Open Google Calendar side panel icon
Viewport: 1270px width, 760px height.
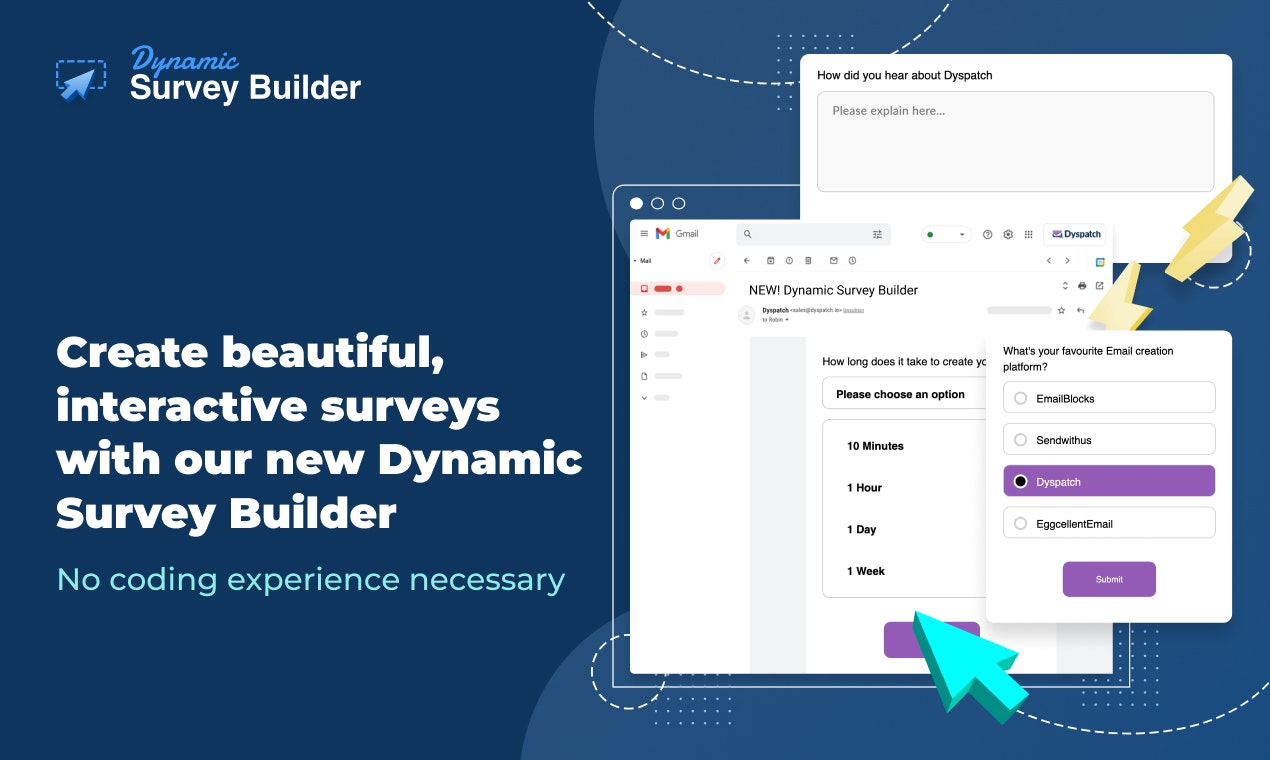[x=1100, y=262]
